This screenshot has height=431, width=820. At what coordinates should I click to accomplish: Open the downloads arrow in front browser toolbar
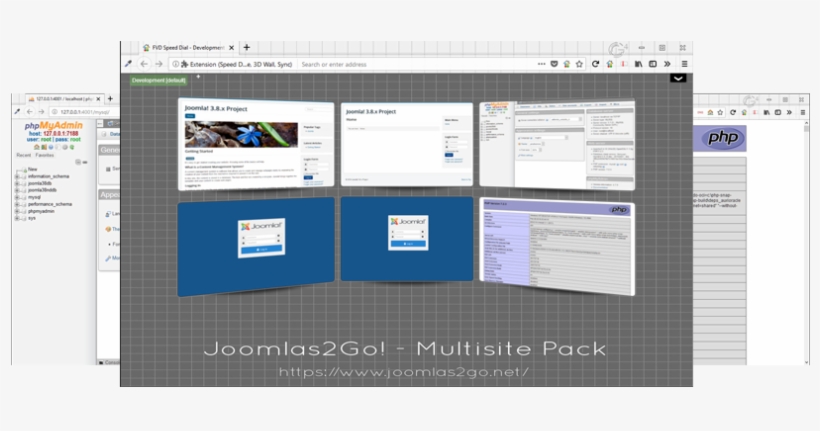click(623, 64)
